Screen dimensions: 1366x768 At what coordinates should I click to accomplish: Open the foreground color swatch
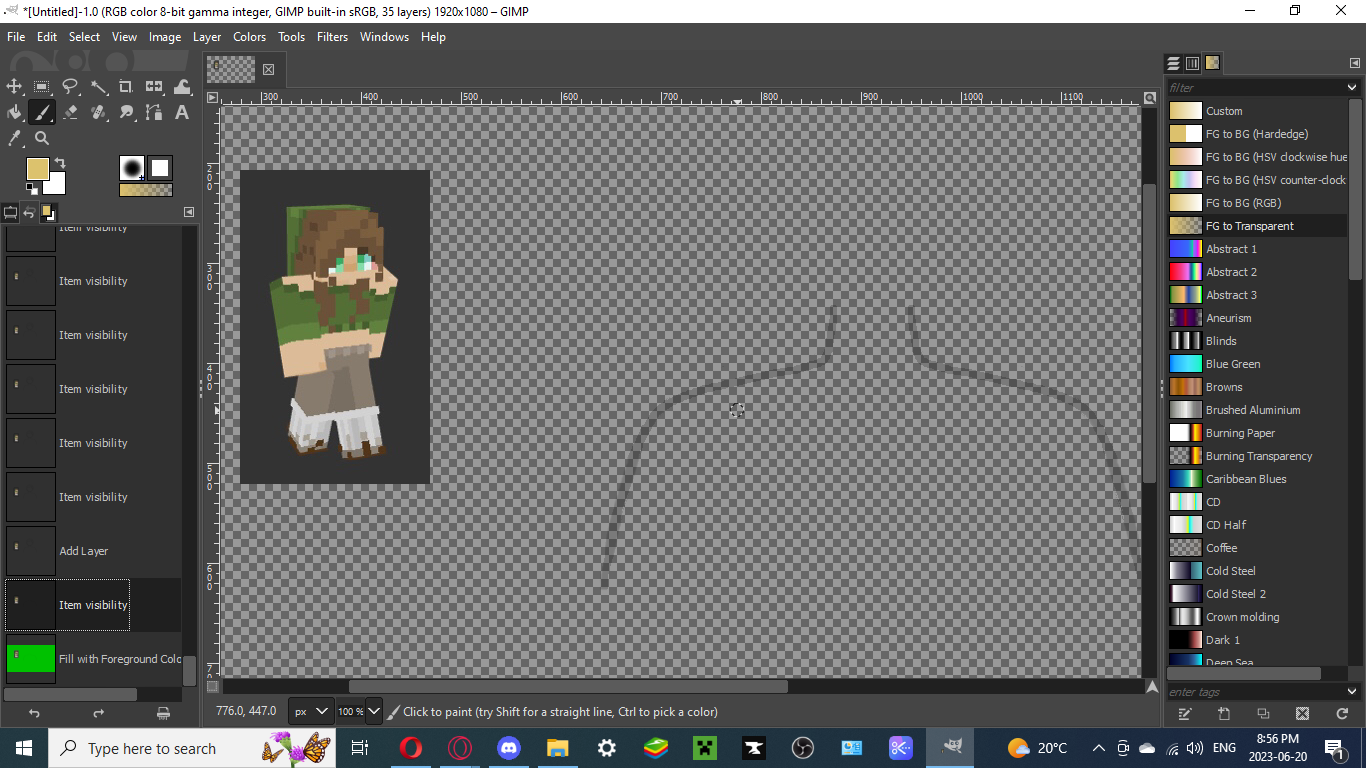(x=38, y=170)
